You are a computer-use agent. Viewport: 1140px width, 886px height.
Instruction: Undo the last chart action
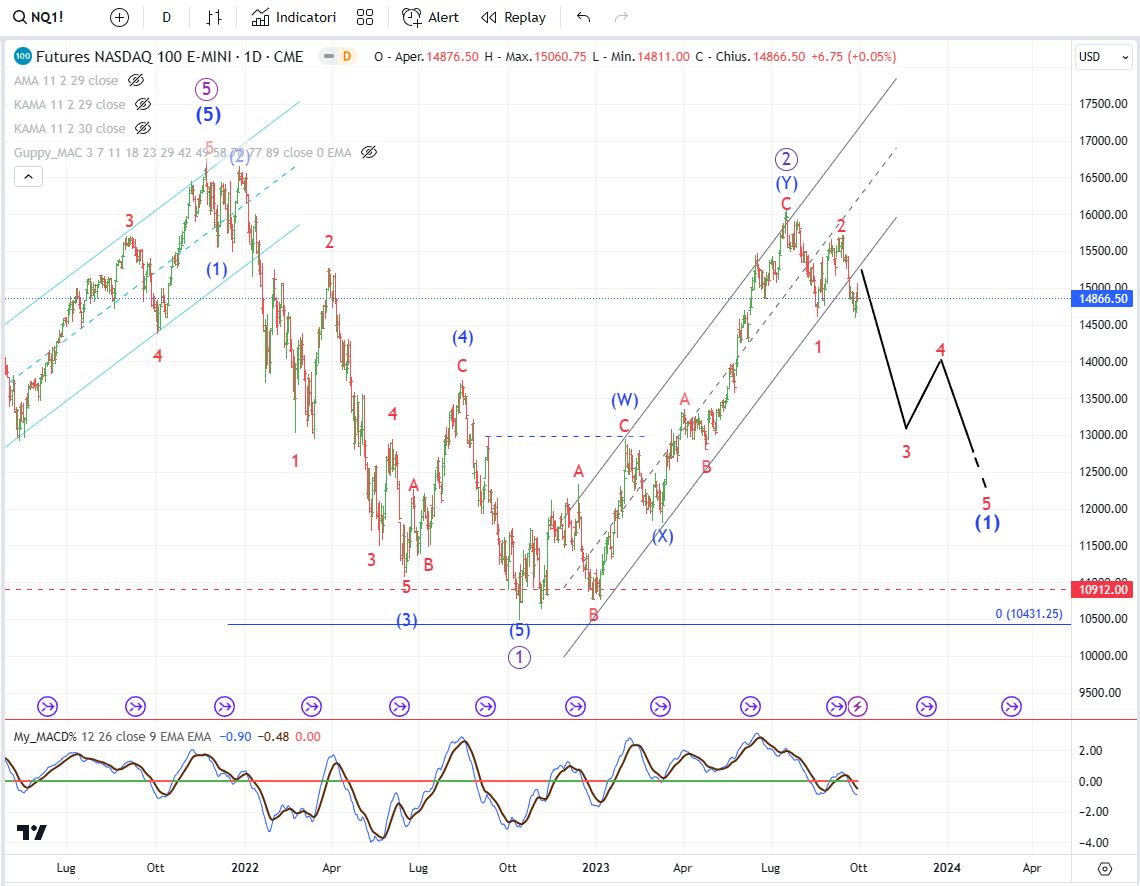pyautogui.click(x=583, y=17)
